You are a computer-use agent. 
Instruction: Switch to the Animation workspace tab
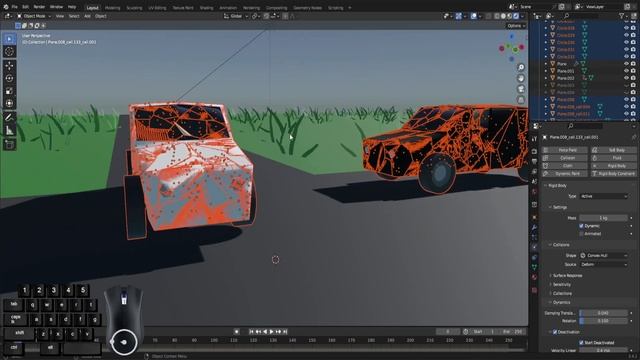[228, 8]
